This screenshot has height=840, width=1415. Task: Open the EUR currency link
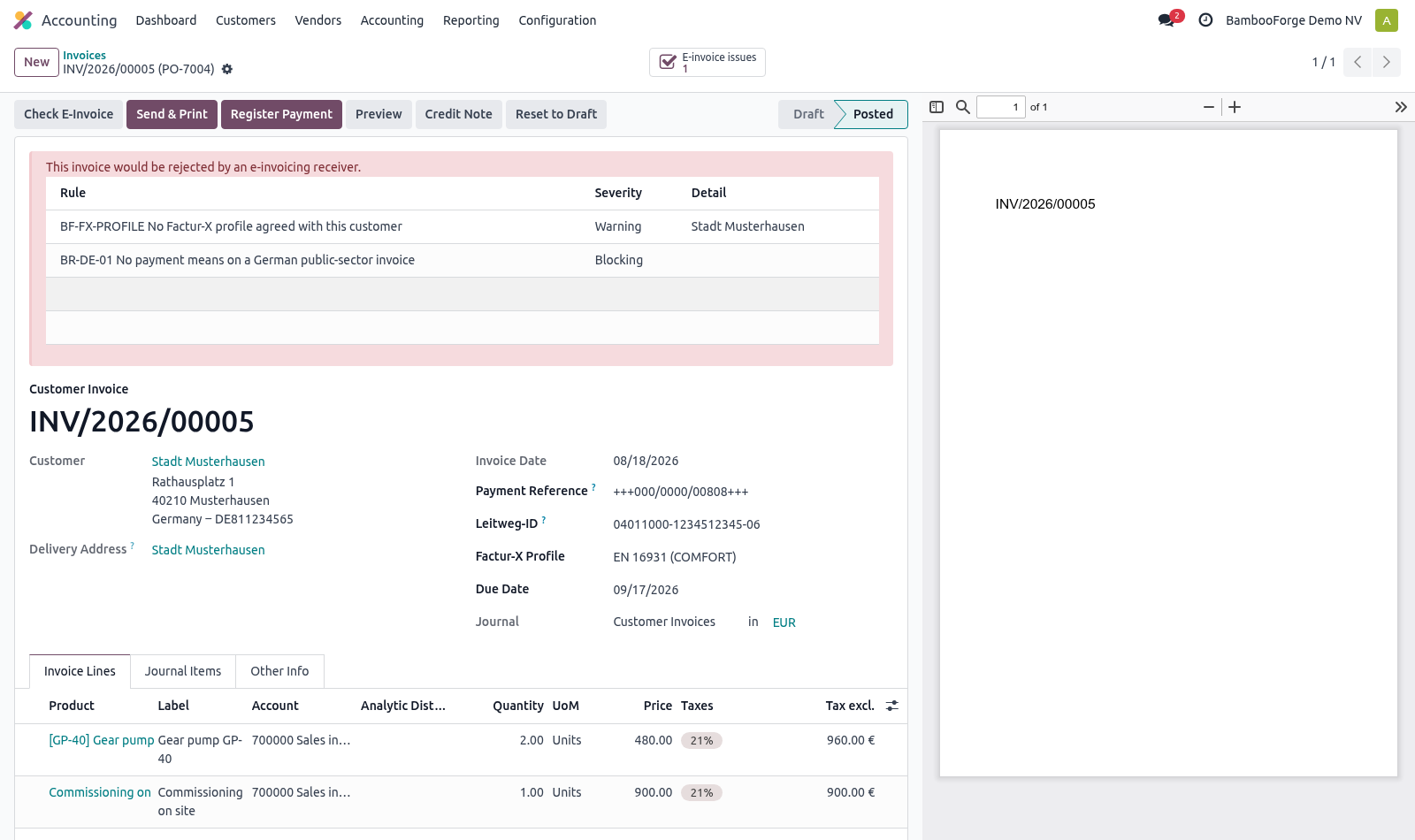784,622
